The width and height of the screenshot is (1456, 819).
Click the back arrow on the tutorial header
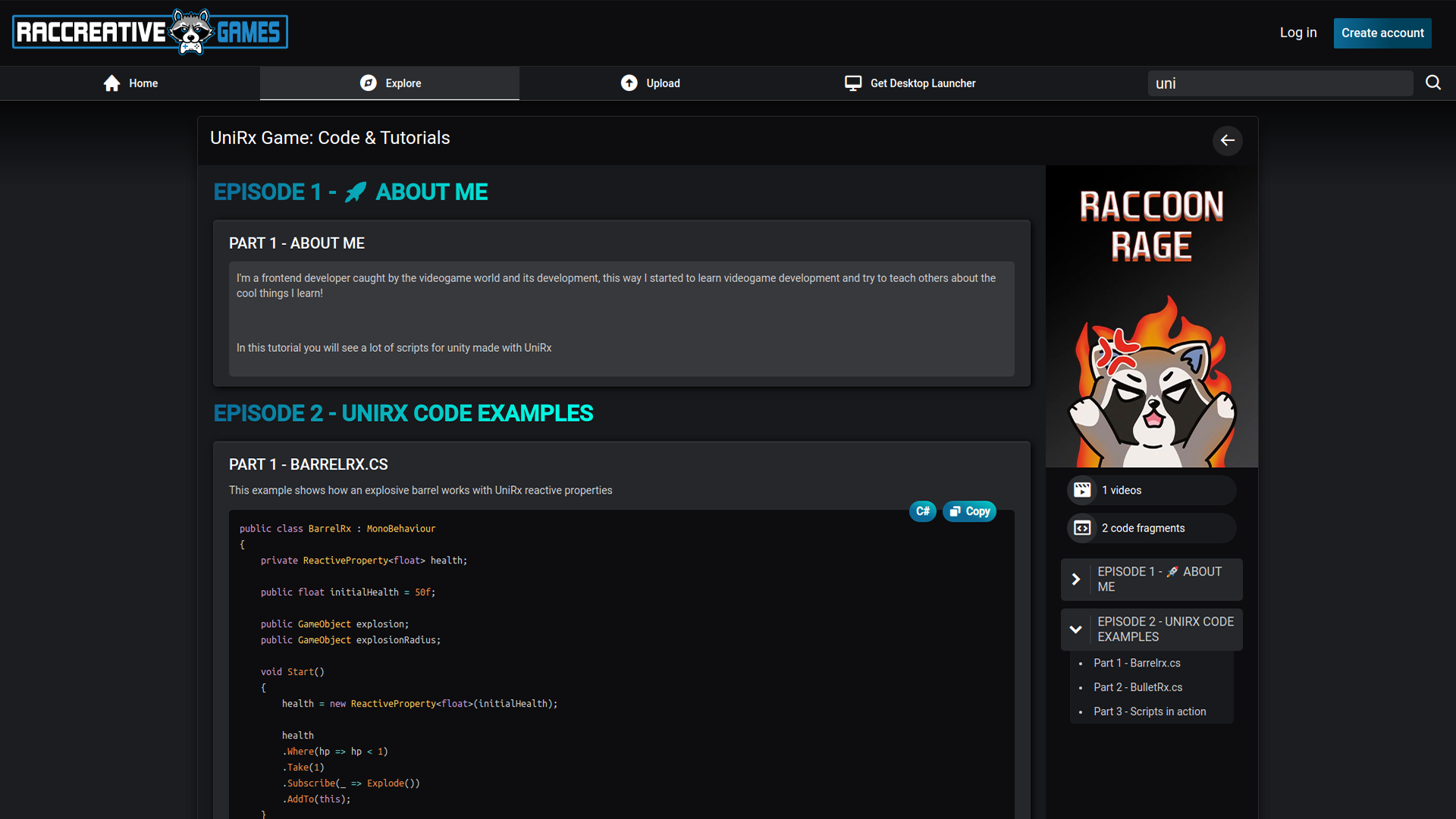1228,140
